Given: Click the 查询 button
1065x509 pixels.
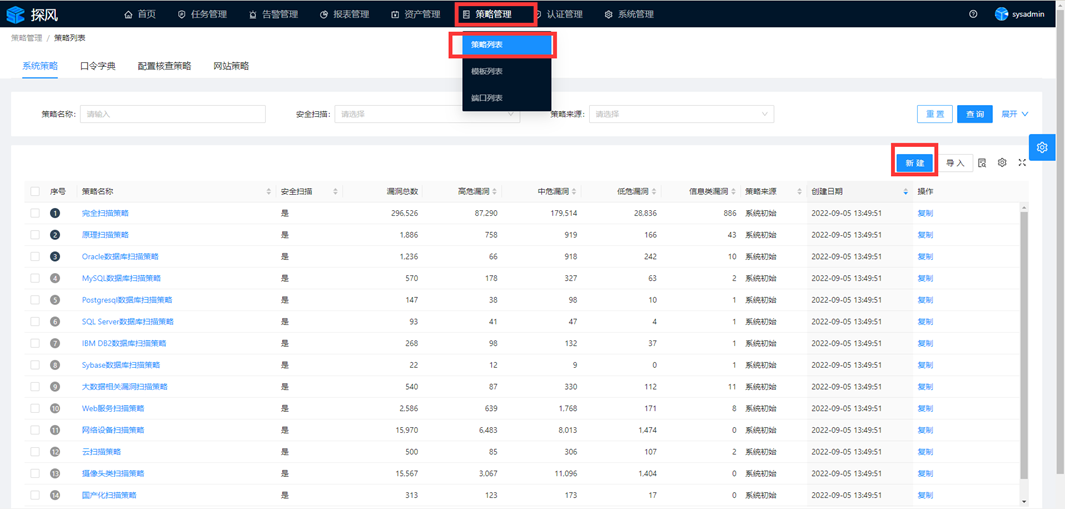Looking at the screenshot, I should [975, 114].
